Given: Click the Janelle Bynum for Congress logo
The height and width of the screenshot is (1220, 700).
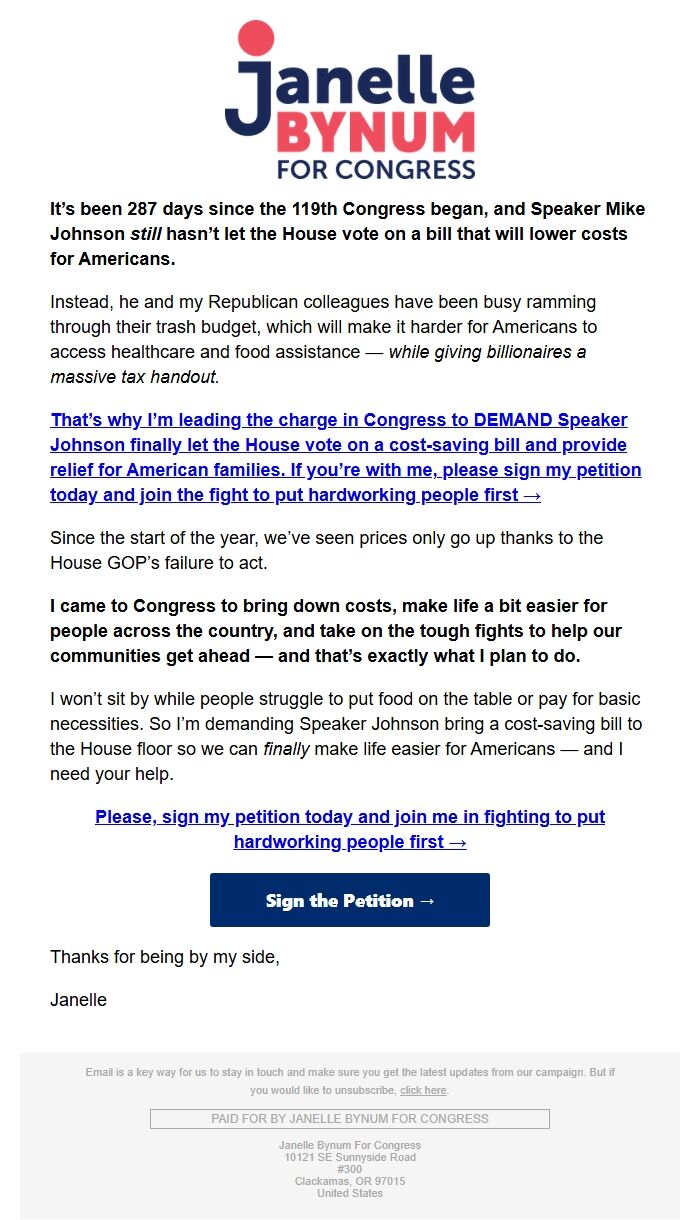Looking at the screenshot, I should point(350,100).
